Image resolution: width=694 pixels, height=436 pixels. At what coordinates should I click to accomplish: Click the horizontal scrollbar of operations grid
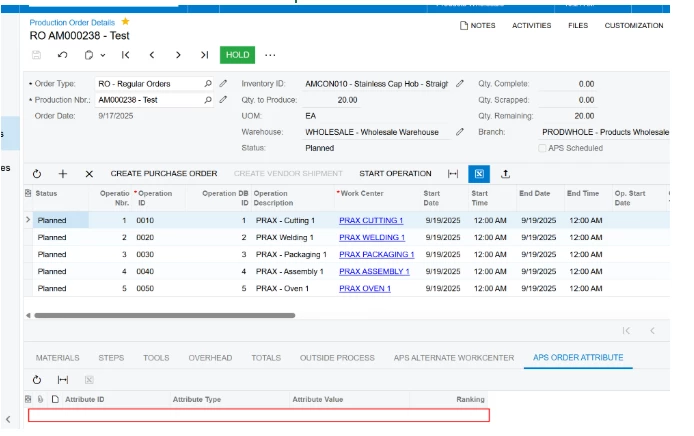(165, 316)
